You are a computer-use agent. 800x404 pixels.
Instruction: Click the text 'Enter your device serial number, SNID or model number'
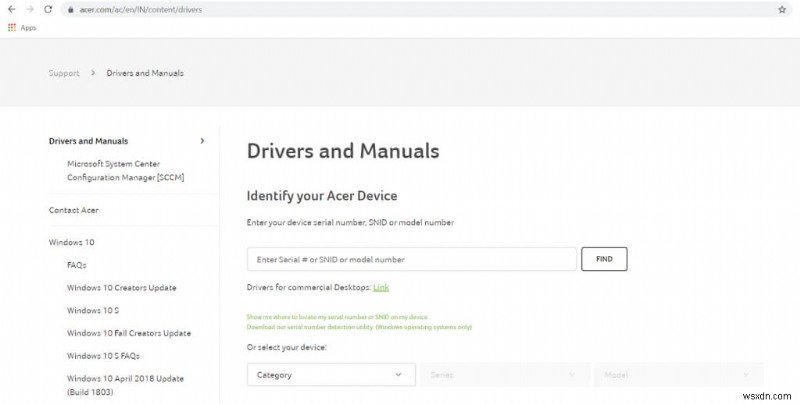[x=350, y=222]
